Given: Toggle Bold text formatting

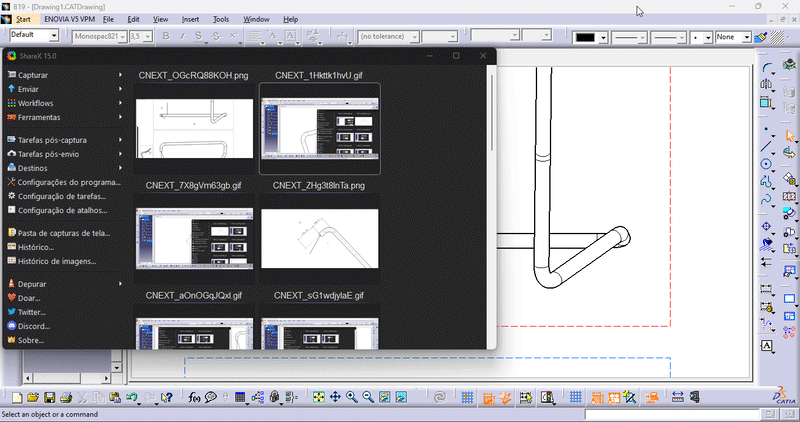Looking at the screenshot, I should (166, 36).
